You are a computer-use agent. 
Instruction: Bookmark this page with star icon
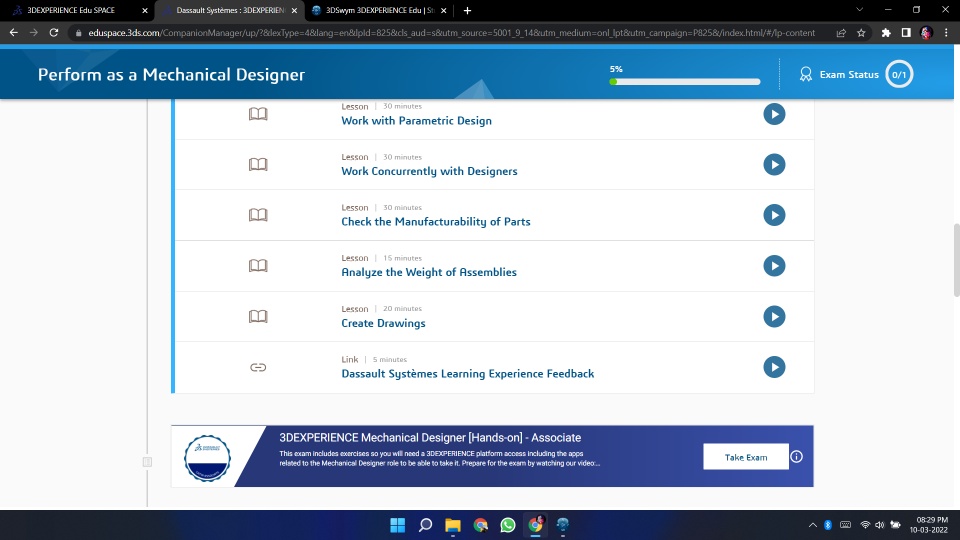861,33
